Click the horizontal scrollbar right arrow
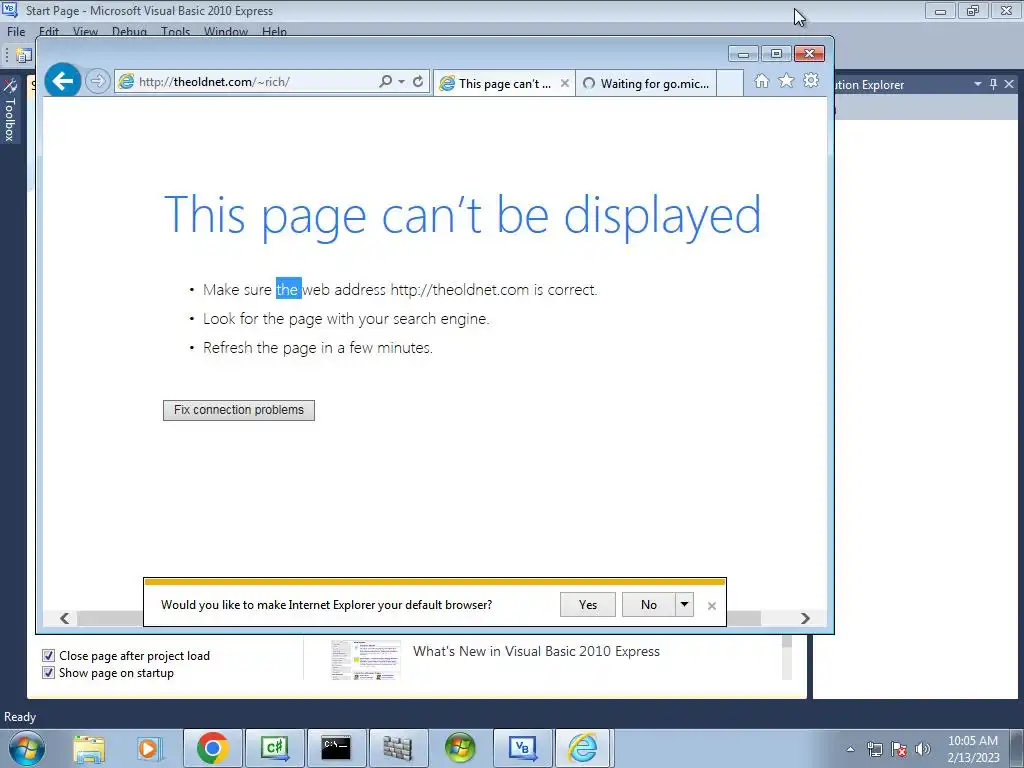Viewport: 1024px width, 768px height. (805, 618)
